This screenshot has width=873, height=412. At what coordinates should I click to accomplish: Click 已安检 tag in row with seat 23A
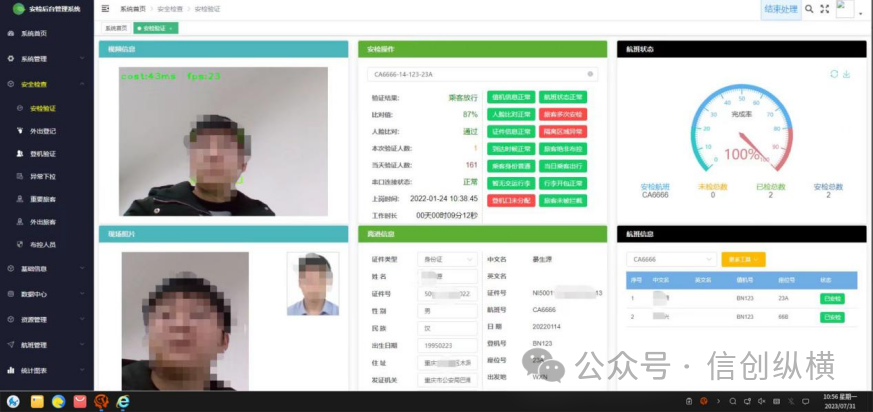tap(832, 299)
